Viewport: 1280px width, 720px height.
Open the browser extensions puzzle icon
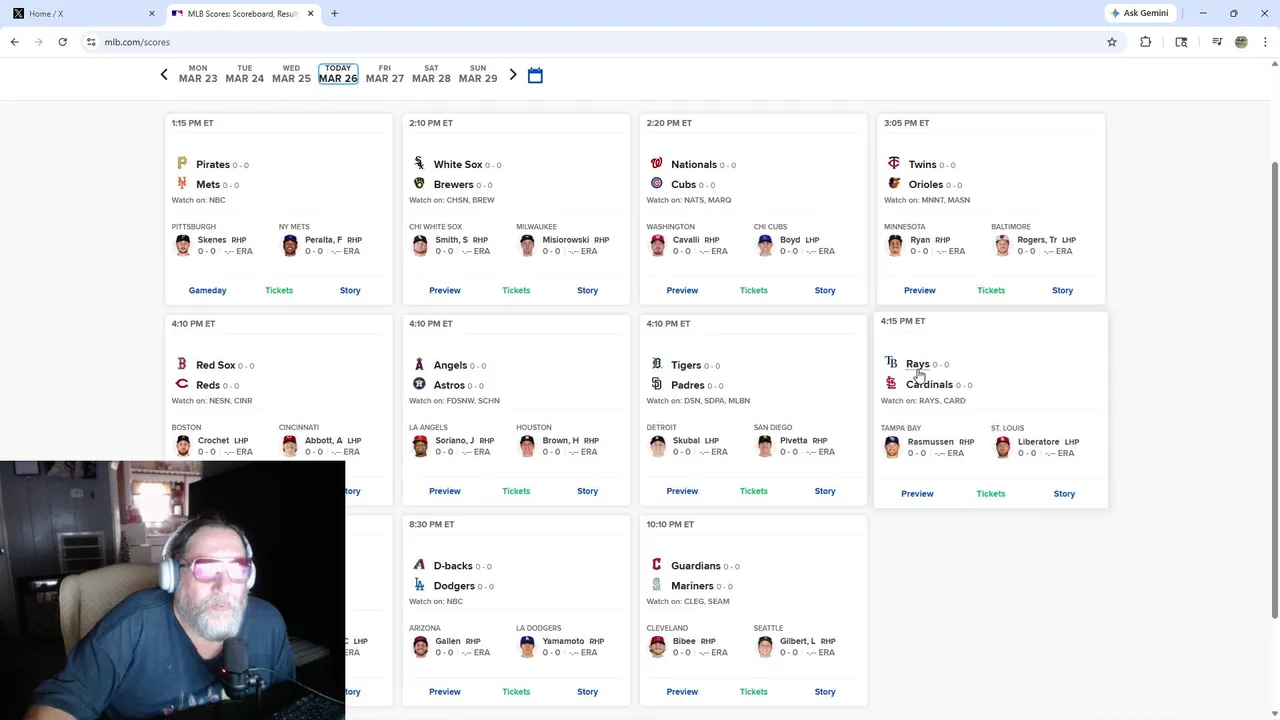[1146, 42]
